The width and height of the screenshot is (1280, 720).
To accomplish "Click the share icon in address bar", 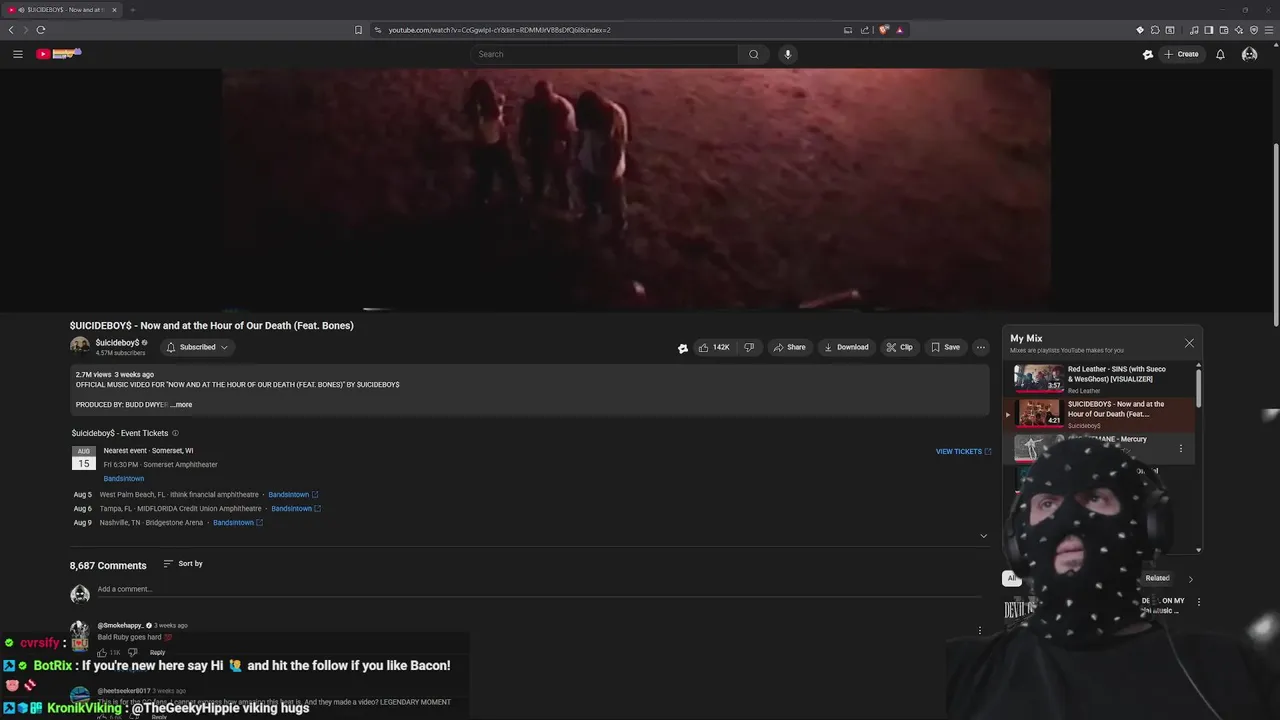I will [865, 30].
